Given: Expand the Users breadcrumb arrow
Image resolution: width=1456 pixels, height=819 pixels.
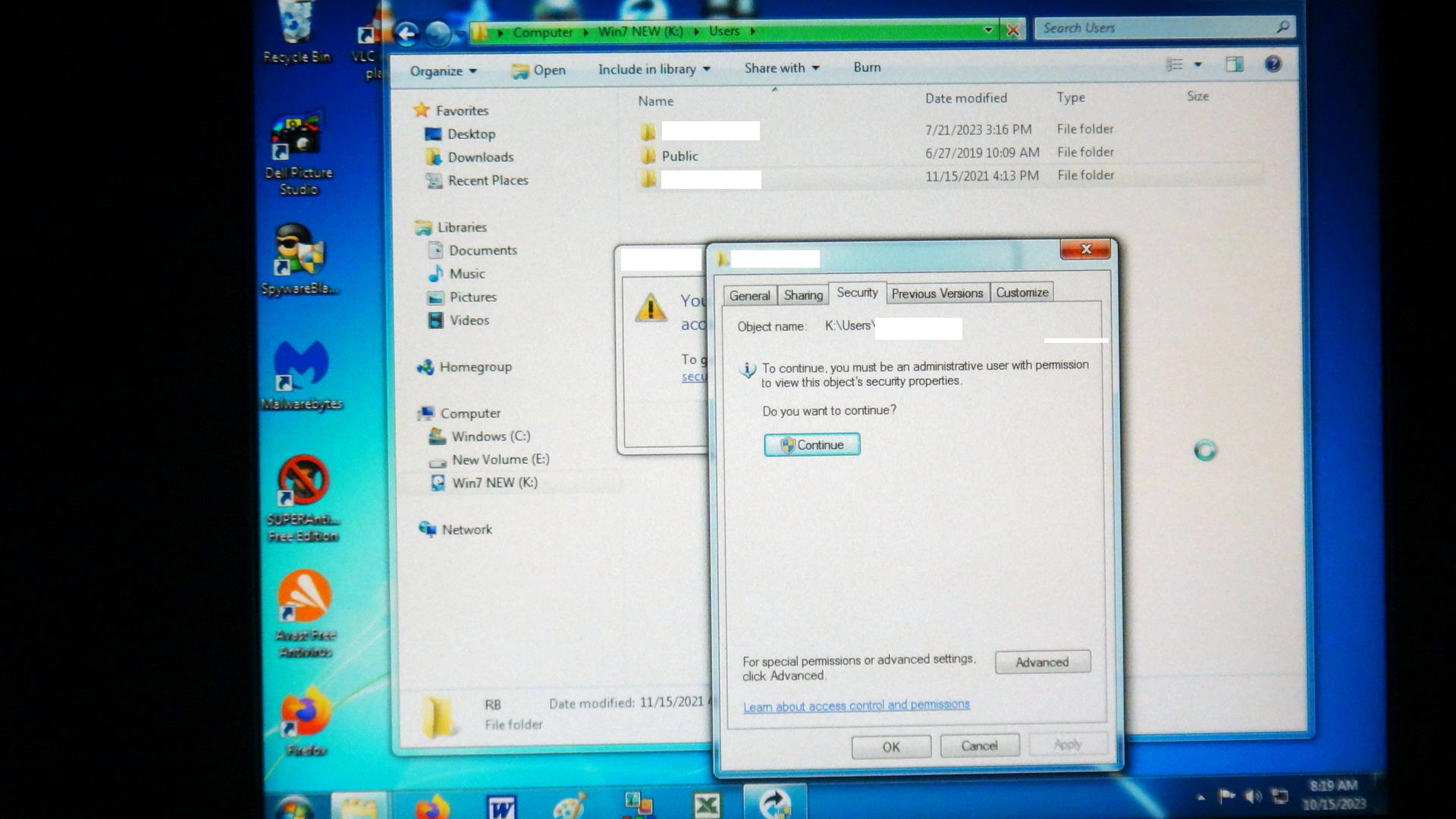Looking at the screenshot, I should [x=752, y=31].
